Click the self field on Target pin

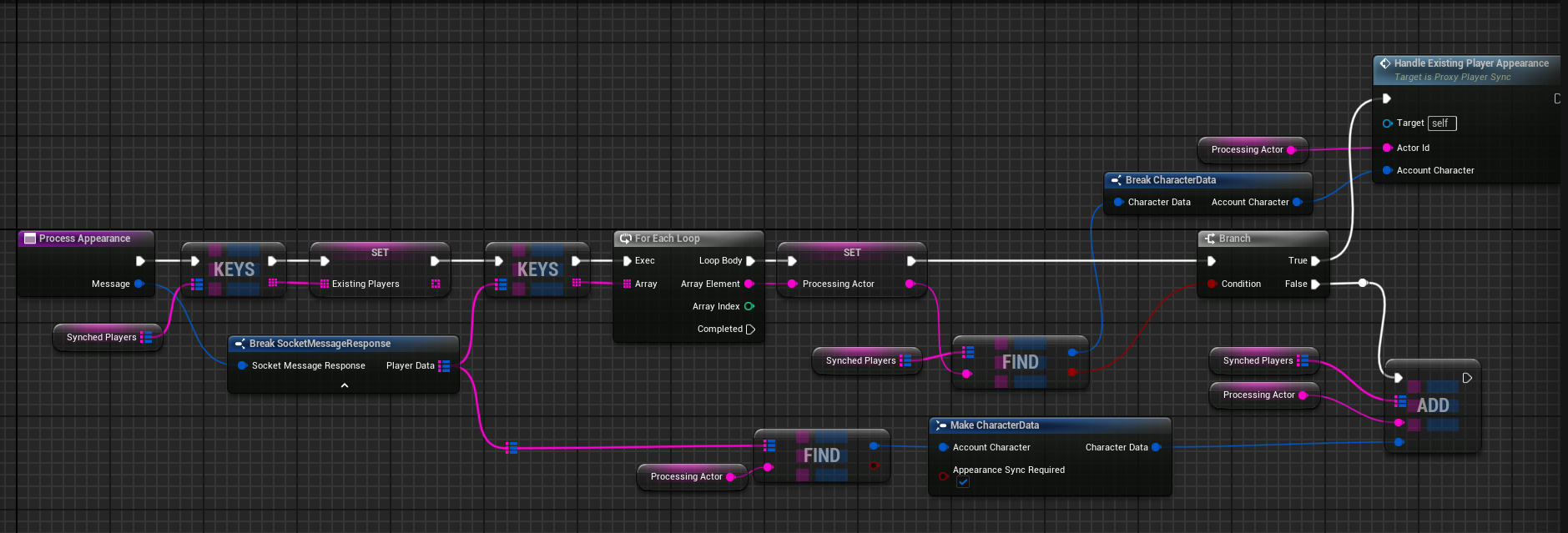tap(1442, 123)
